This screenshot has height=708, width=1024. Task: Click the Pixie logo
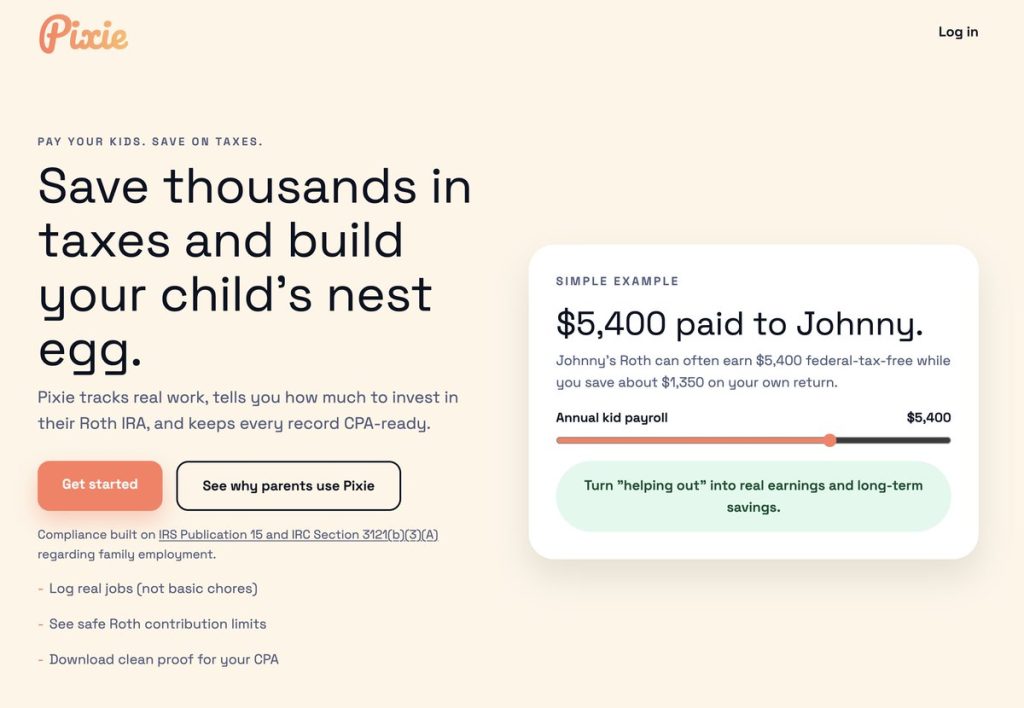[x=84, y=35]
